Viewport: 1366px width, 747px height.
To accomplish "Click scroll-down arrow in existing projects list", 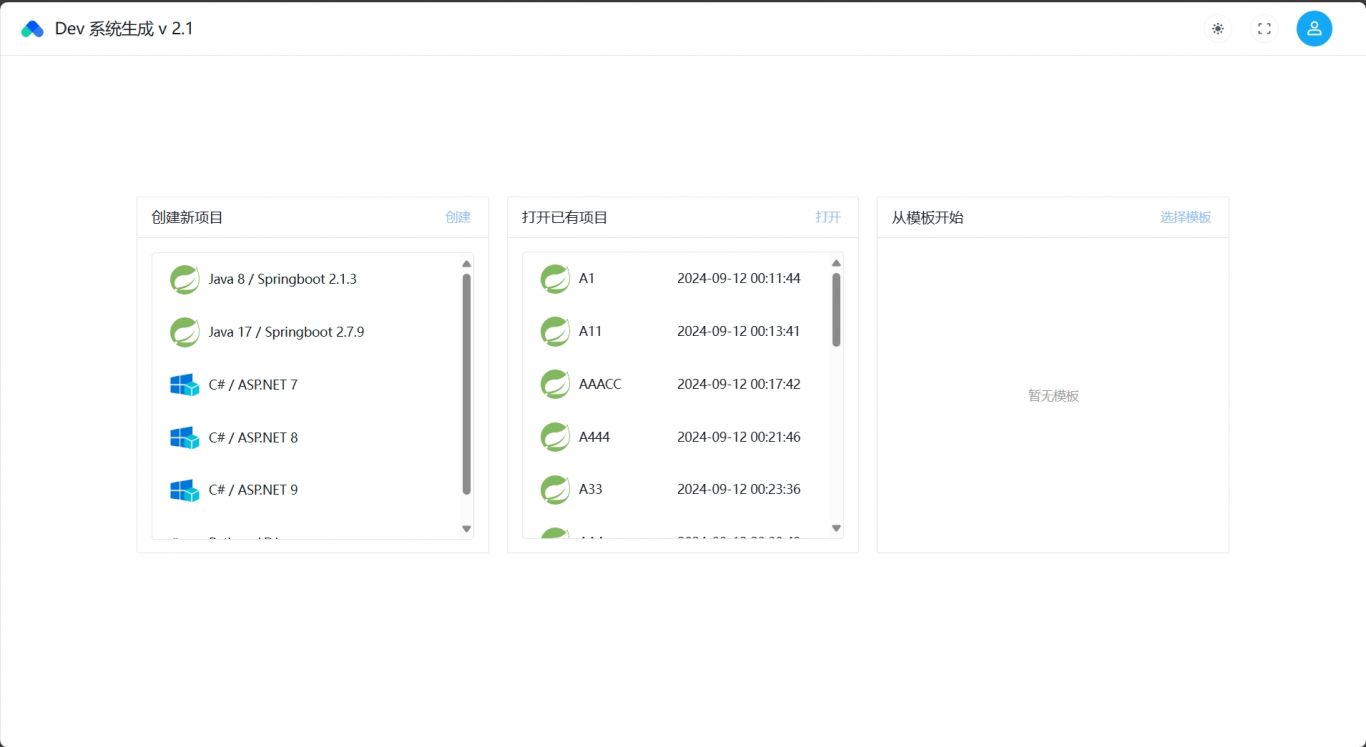I will (x=836, y=529).
